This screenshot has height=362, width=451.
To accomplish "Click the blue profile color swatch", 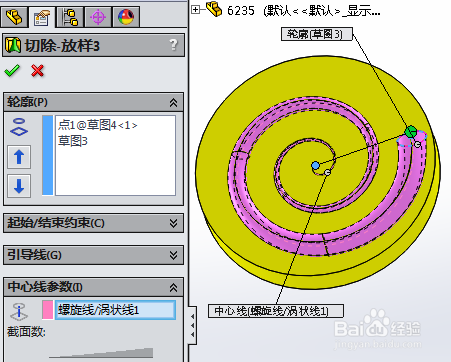I will tap(48, 155).
